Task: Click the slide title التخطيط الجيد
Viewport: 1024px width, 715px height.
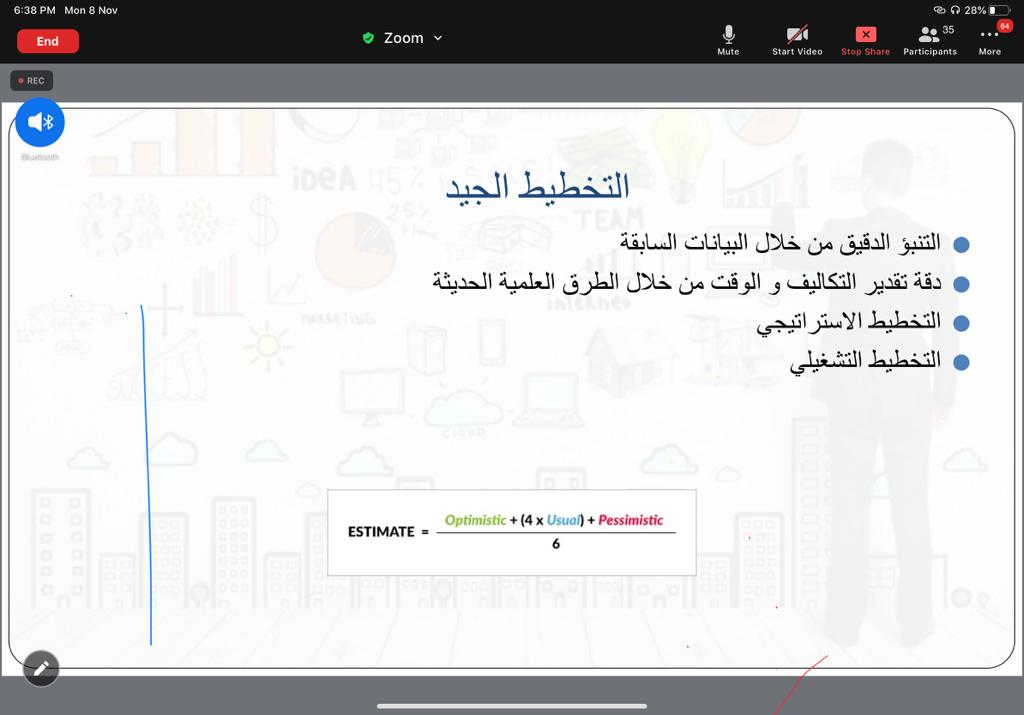Action: 538,186
